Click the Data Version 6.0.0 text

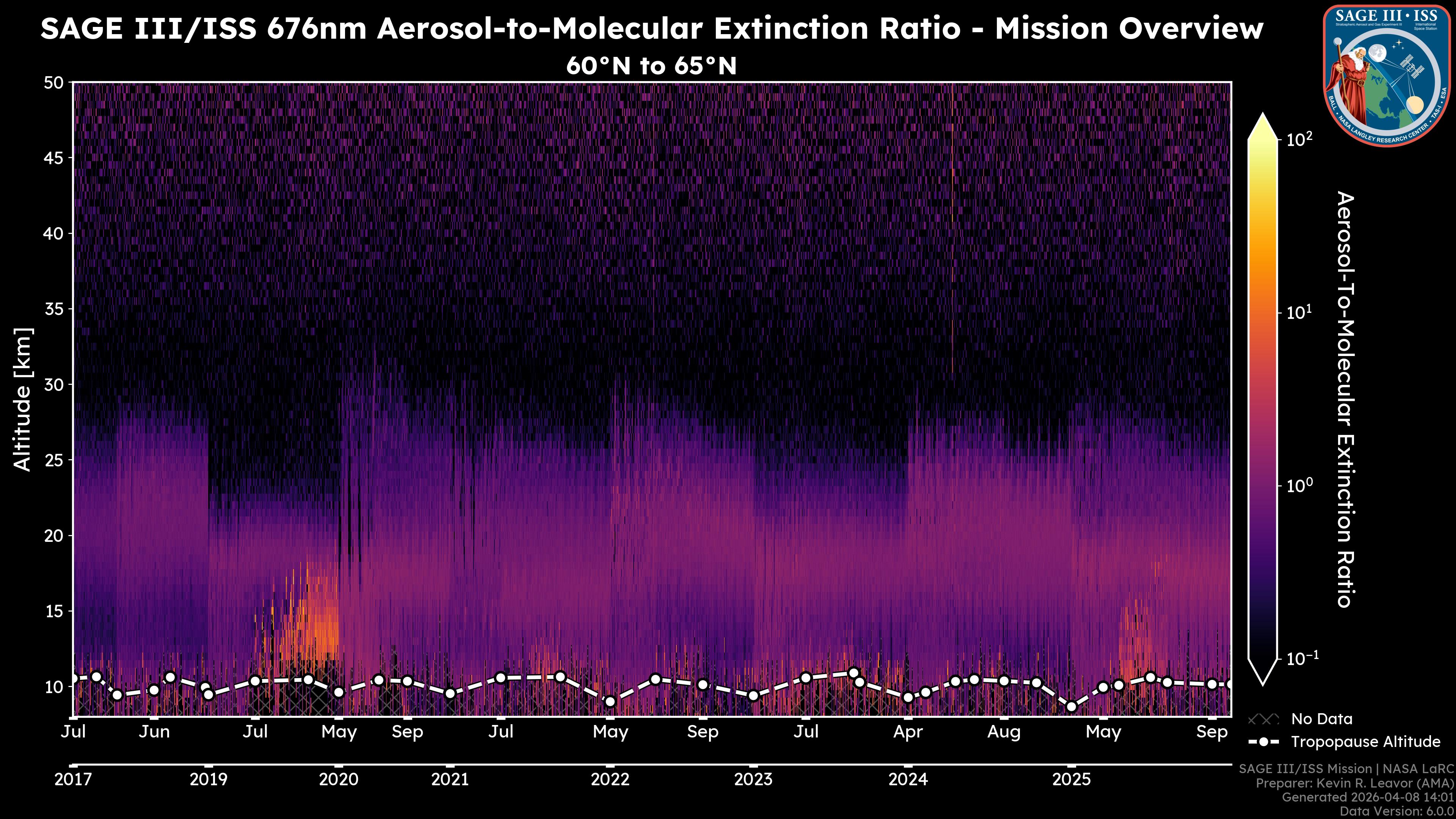(1397, 812)
